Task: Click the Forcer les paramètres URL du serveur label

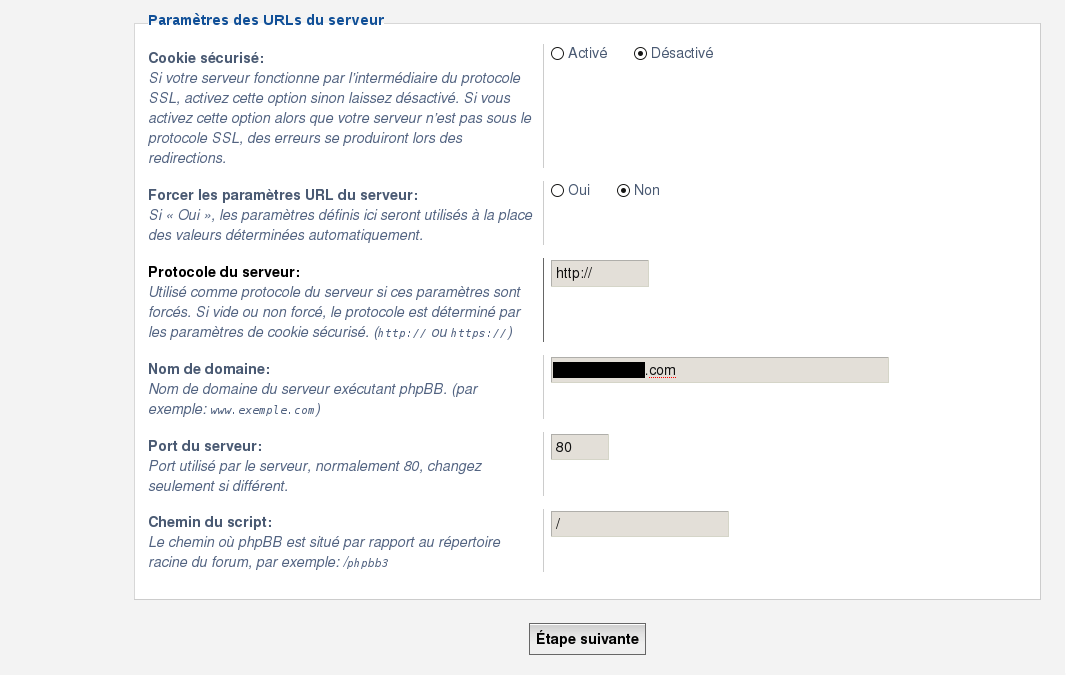Action: pyautogui.click(x=283, y=195)
